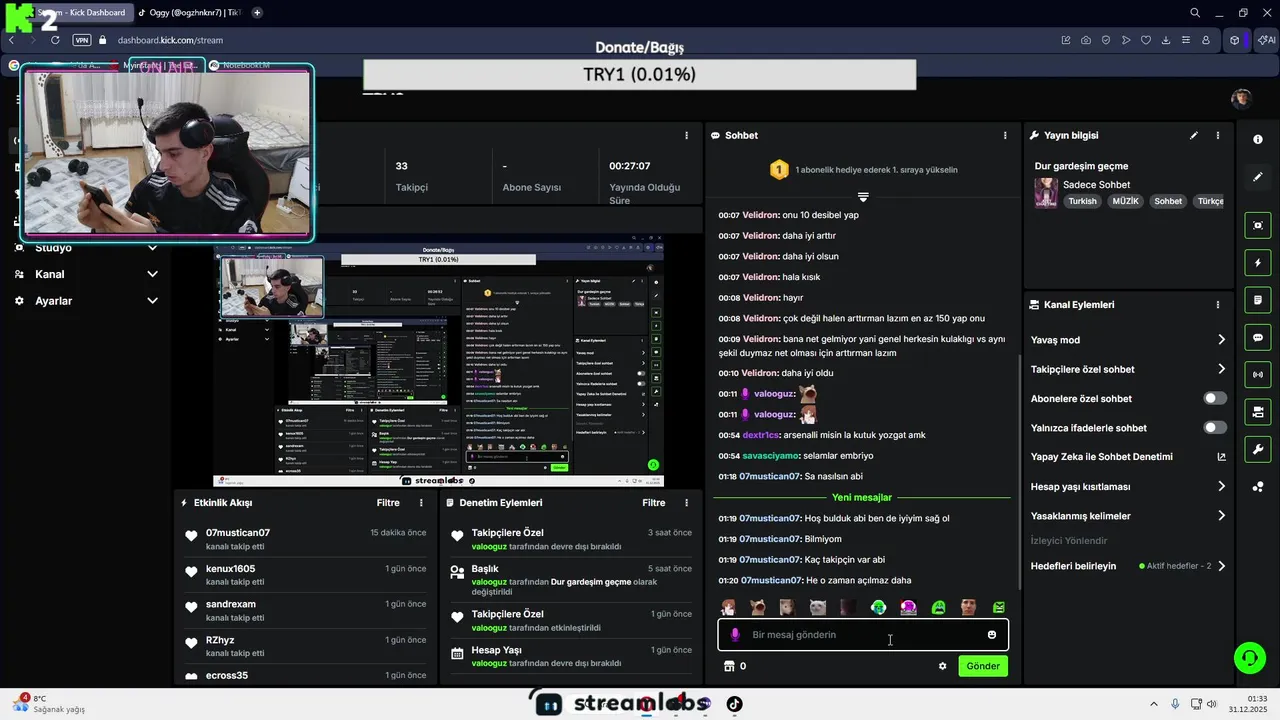Toggle Abonelere özel sohbet switch
The height and width of the screenshot is (720, 1280).
point(1215,398)
